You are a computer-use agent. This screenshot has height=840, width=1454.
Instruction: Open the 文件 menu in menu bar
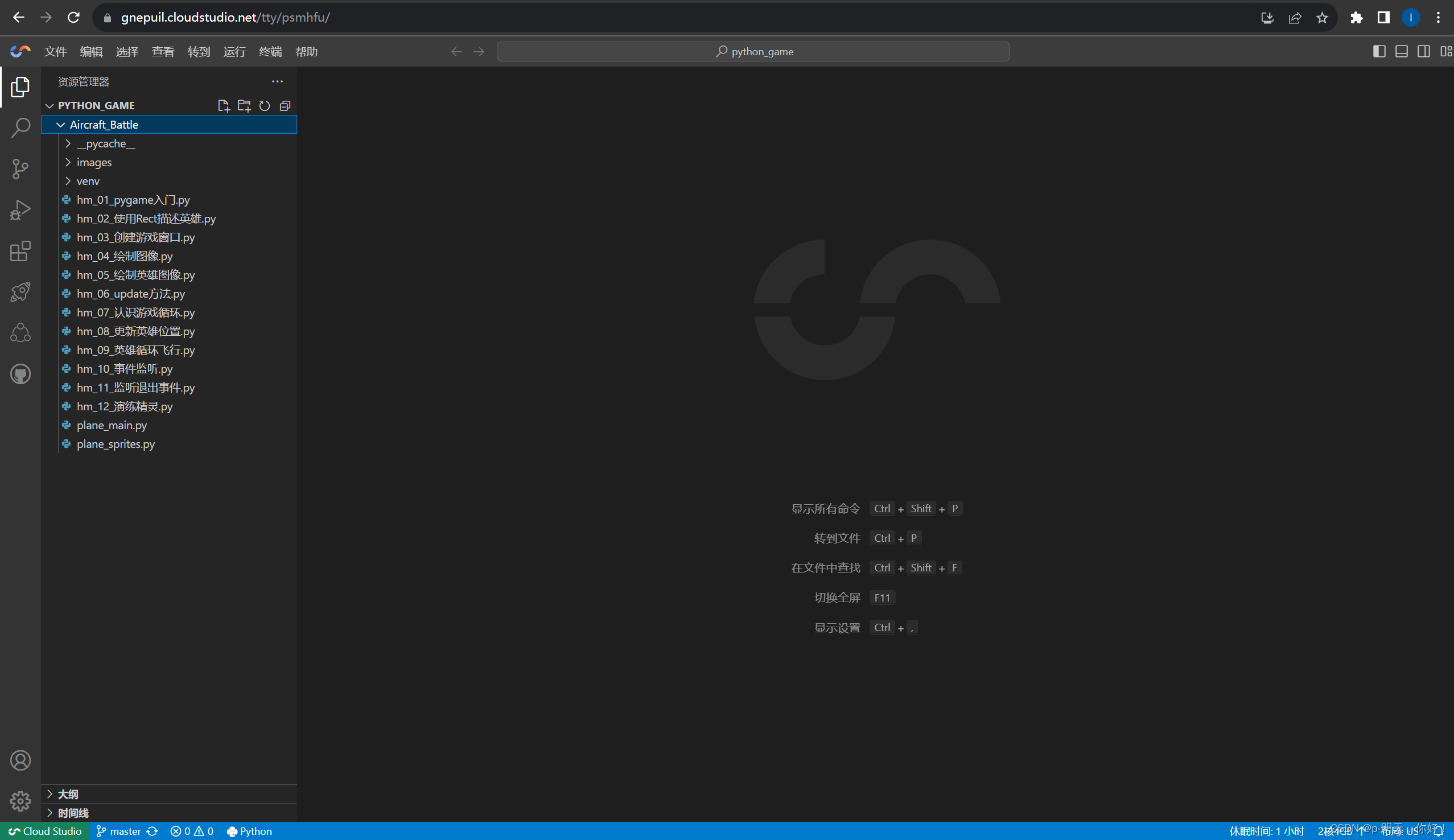55,51
